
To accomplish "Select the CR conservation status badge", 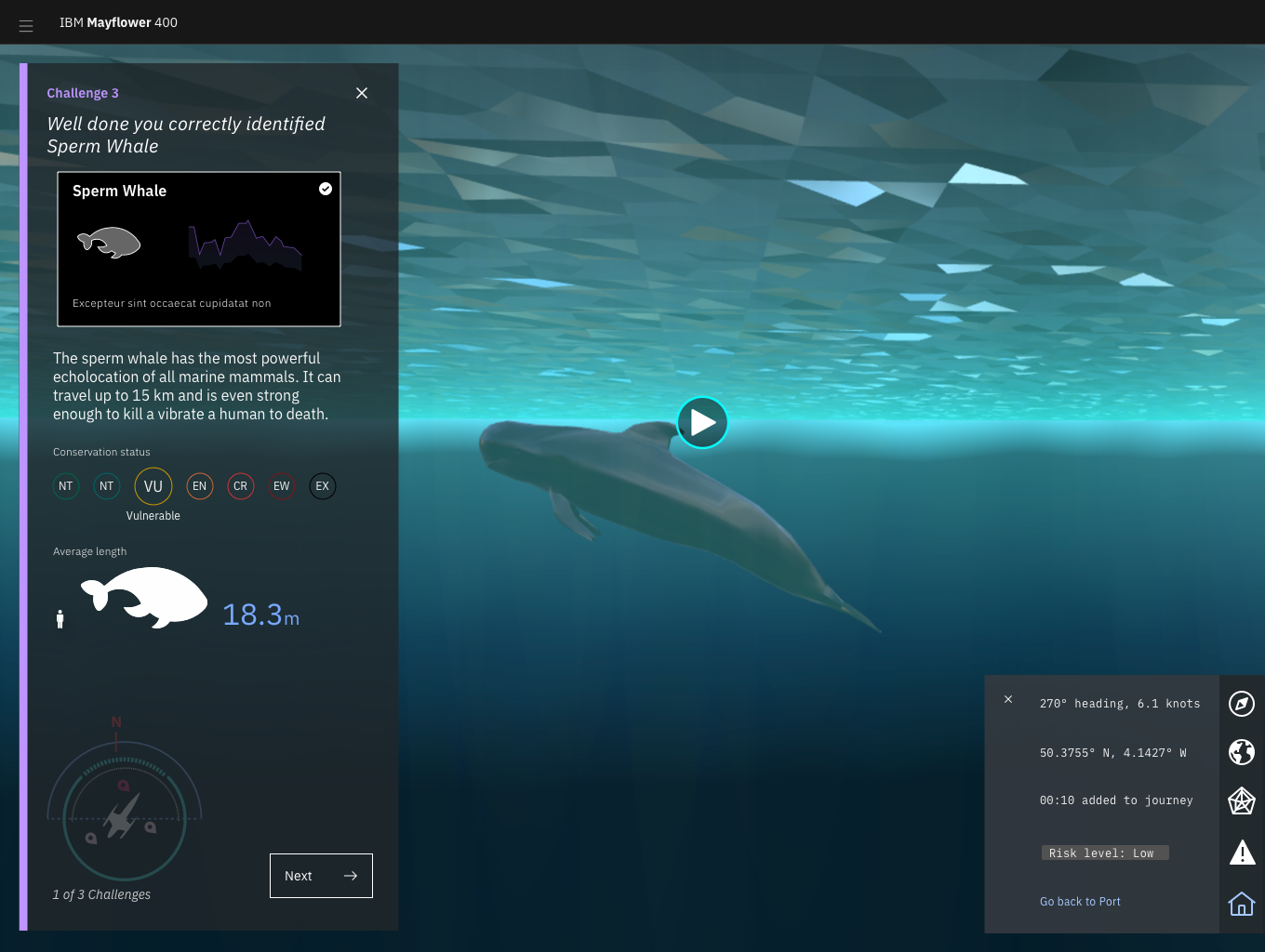I will (x=241, y=486).
